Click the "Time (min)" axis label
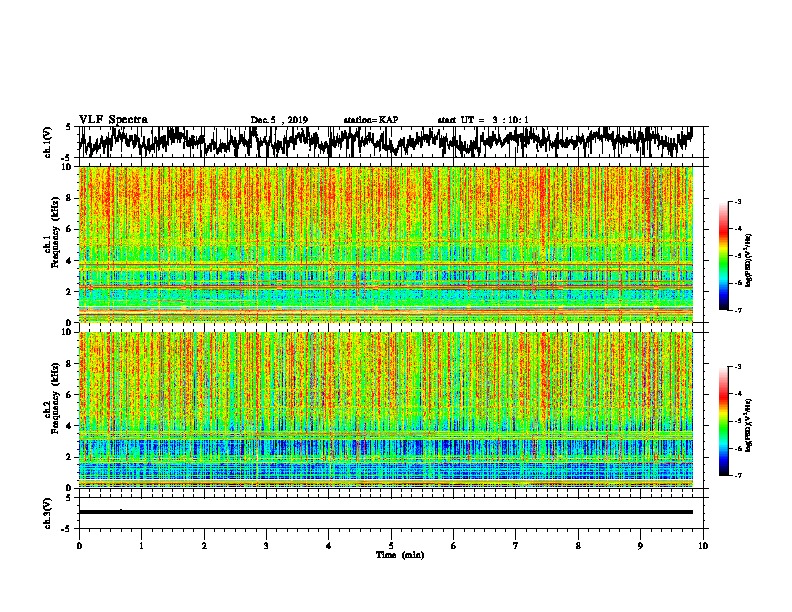 pyautogui.click(x=400, y=555)
